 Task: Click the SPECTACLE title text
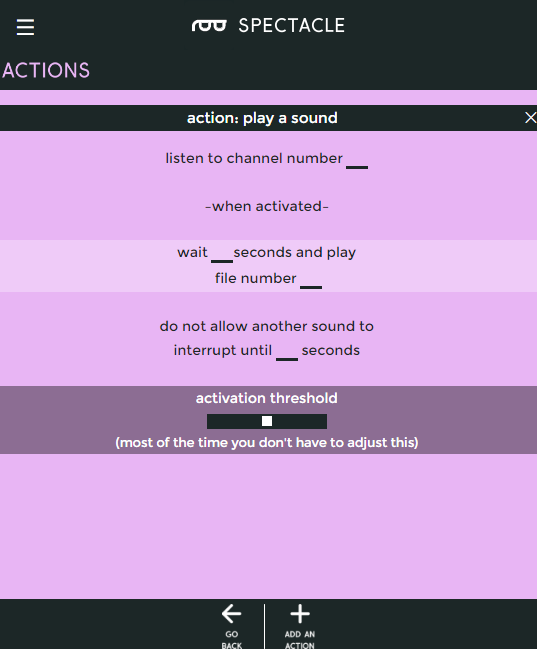pos(291,26)
